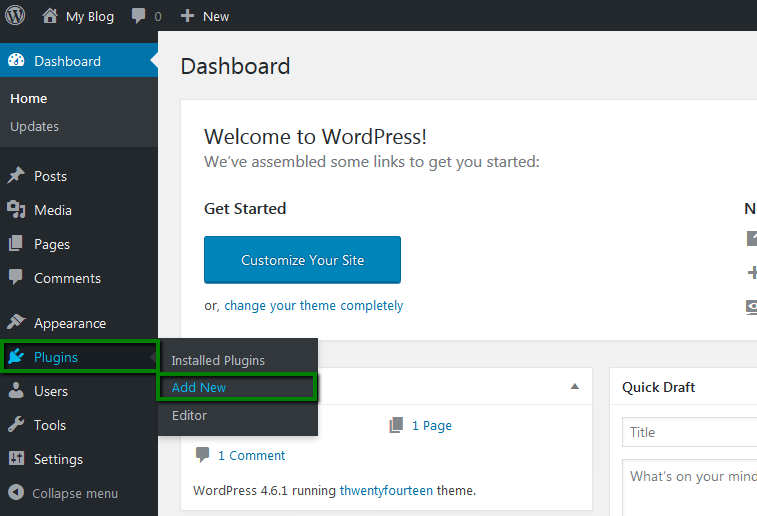757x516 pixels.
Task: Click the Media icon in sidebar
Action: [16, 209]
